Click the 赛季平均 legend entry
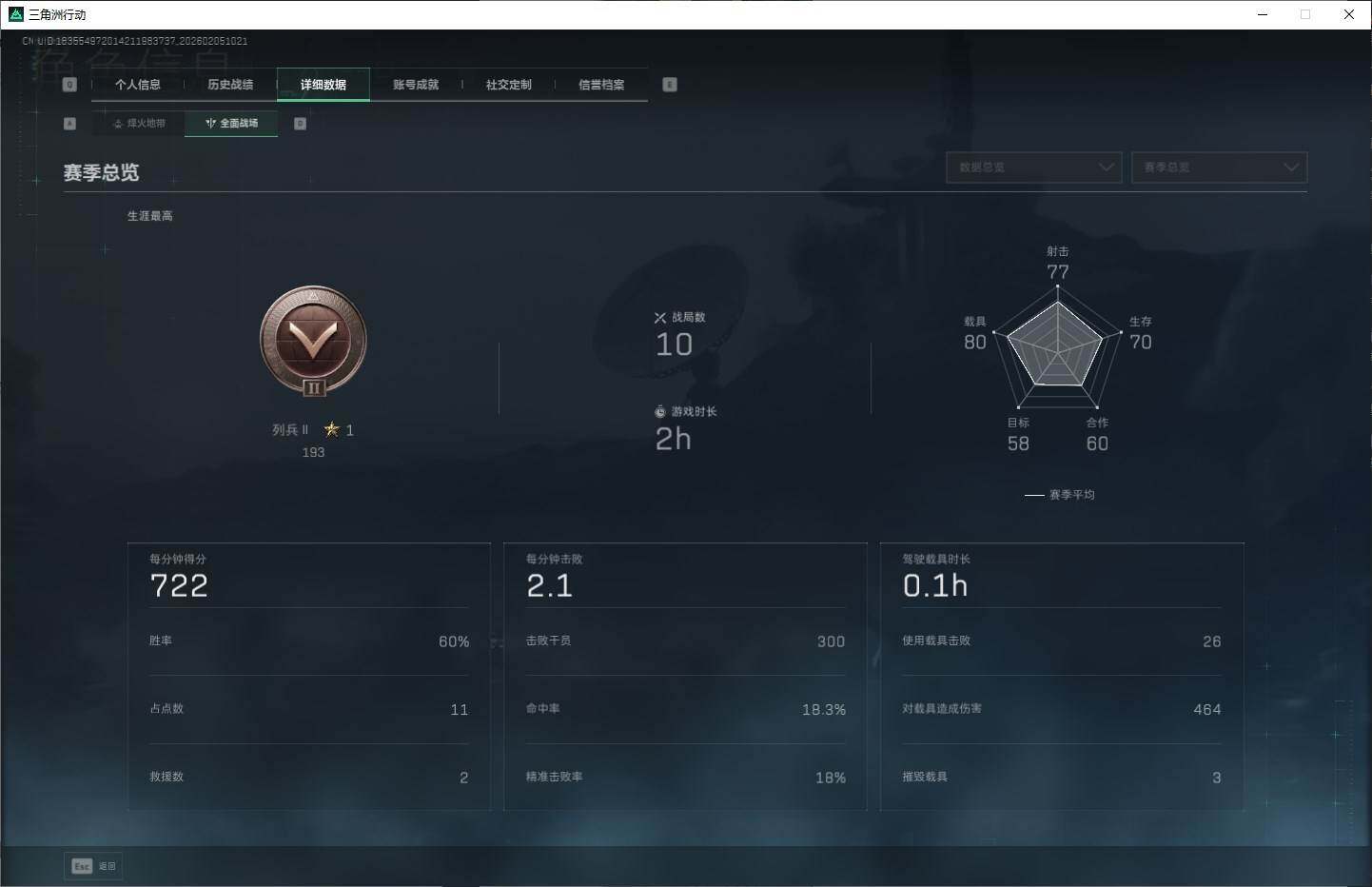 click(1060, 495)
